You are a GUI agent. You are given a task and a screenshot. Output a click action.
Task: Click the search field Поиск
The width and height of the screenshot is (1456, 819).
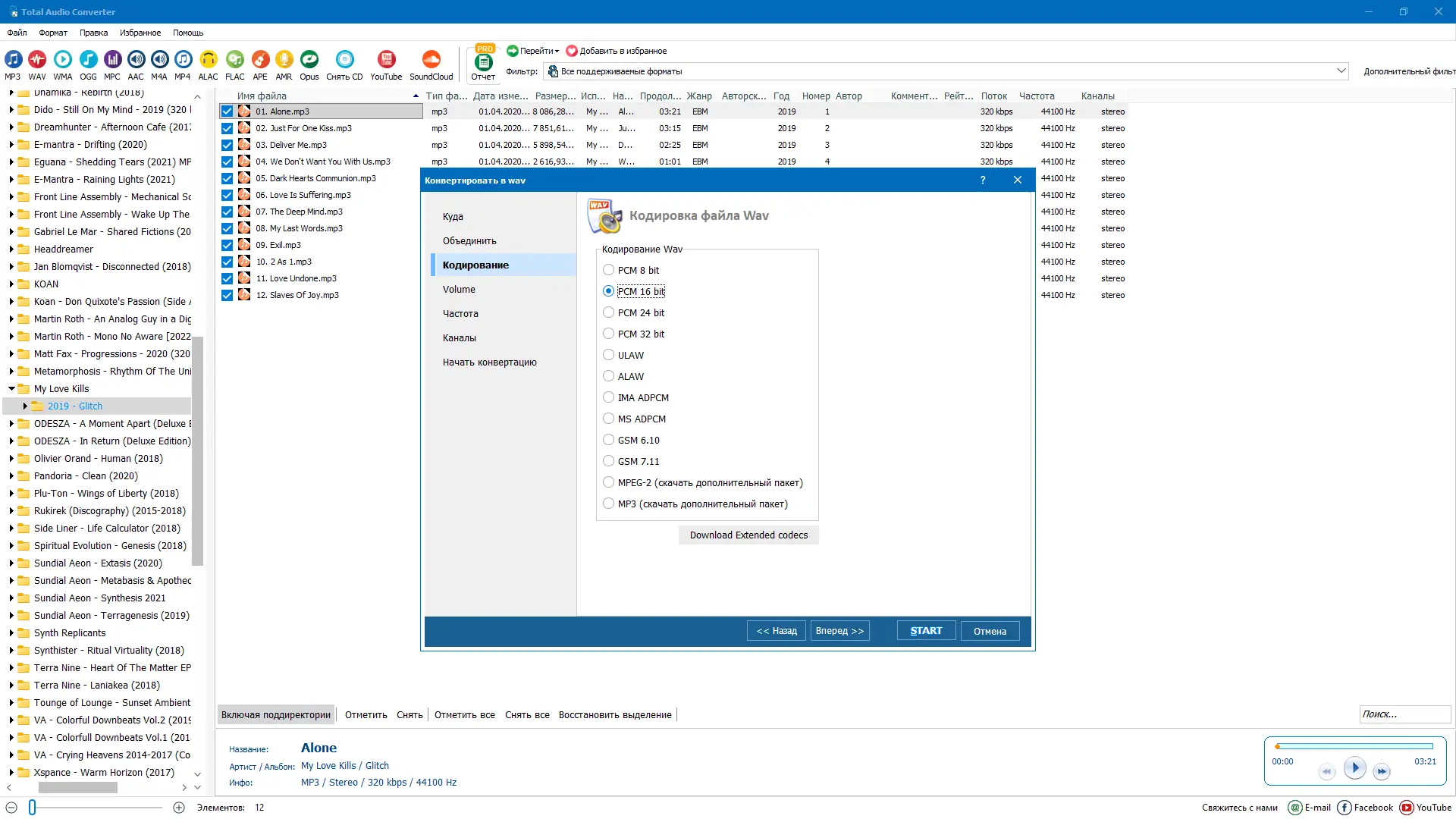point(1403,714)
